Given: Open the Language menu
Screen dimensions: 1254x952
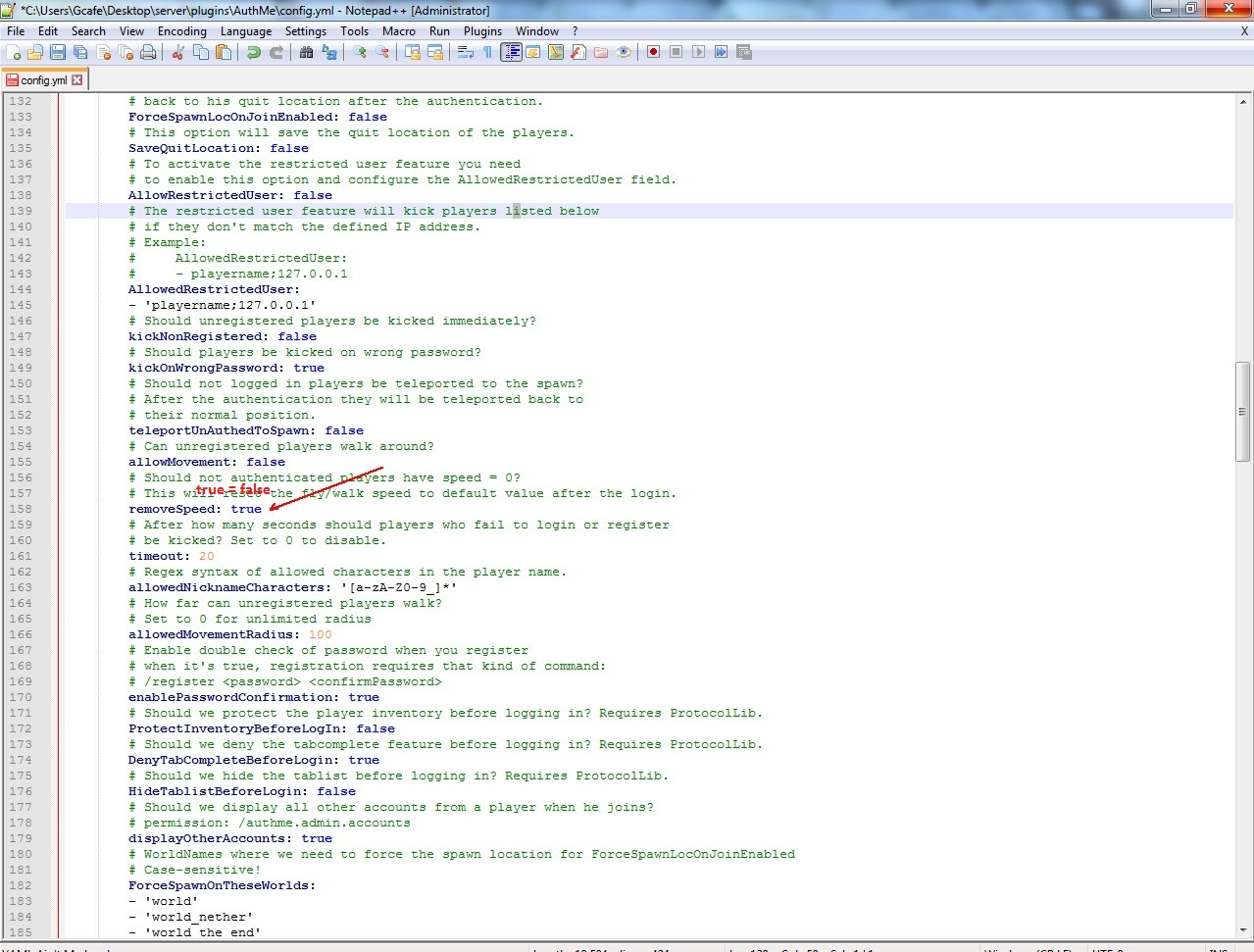Looking at the screenshot, I should coord(245,31).
